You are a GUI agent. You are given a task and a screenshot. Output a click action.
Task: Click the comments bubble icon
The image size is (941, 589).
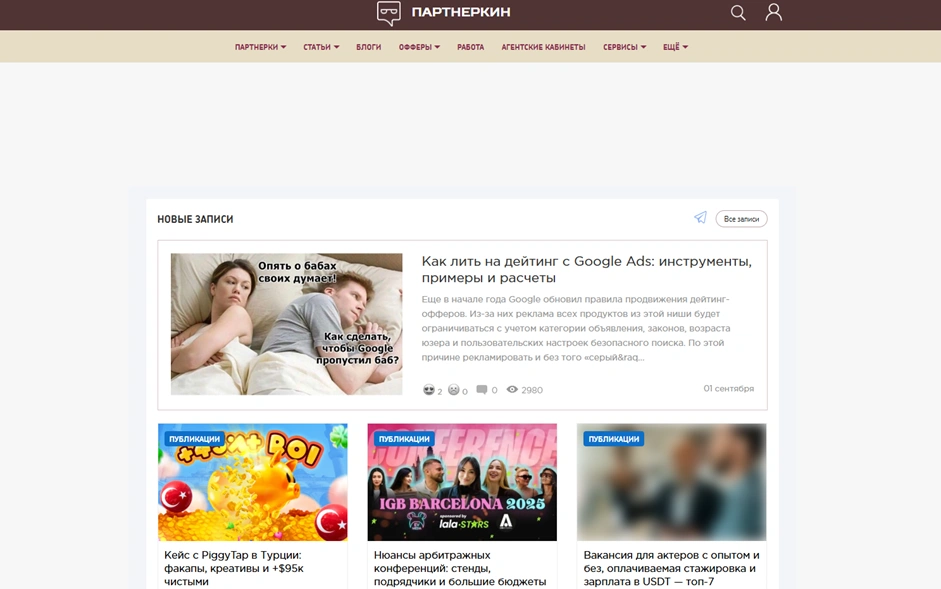[482, 390]
